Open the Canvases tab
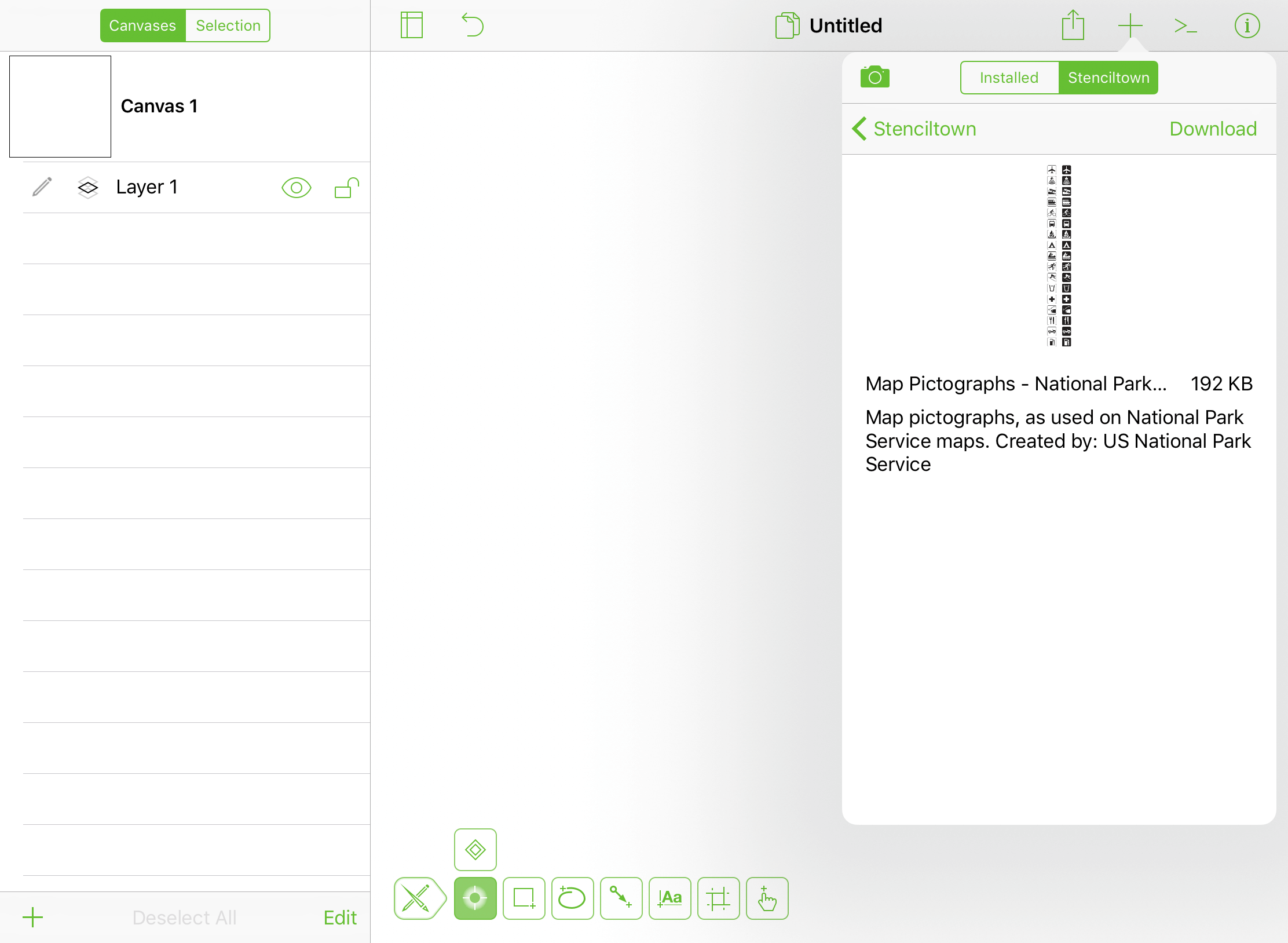Image resolution: width=1288 pixels, height=943 pixels. click(x=143, y=25)
